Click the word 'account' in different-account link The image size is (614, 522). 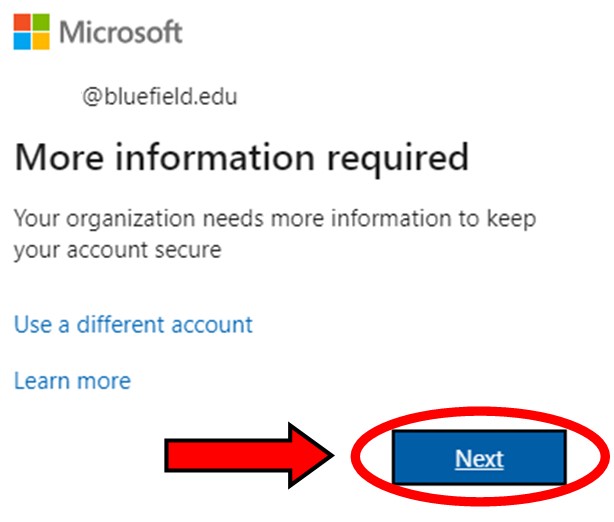pos(212,325)
